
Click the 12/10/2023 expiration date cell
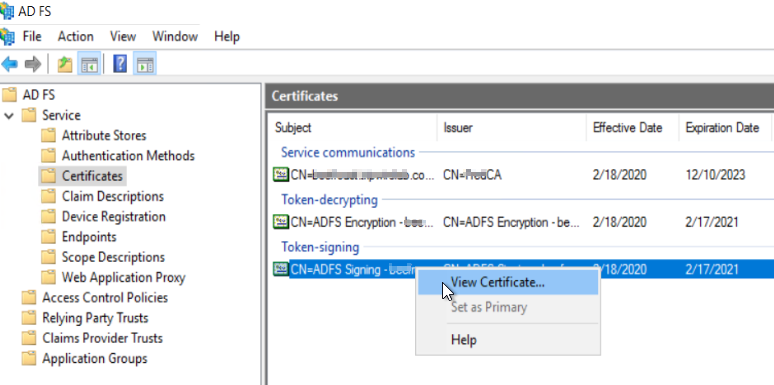coord(715,175)
